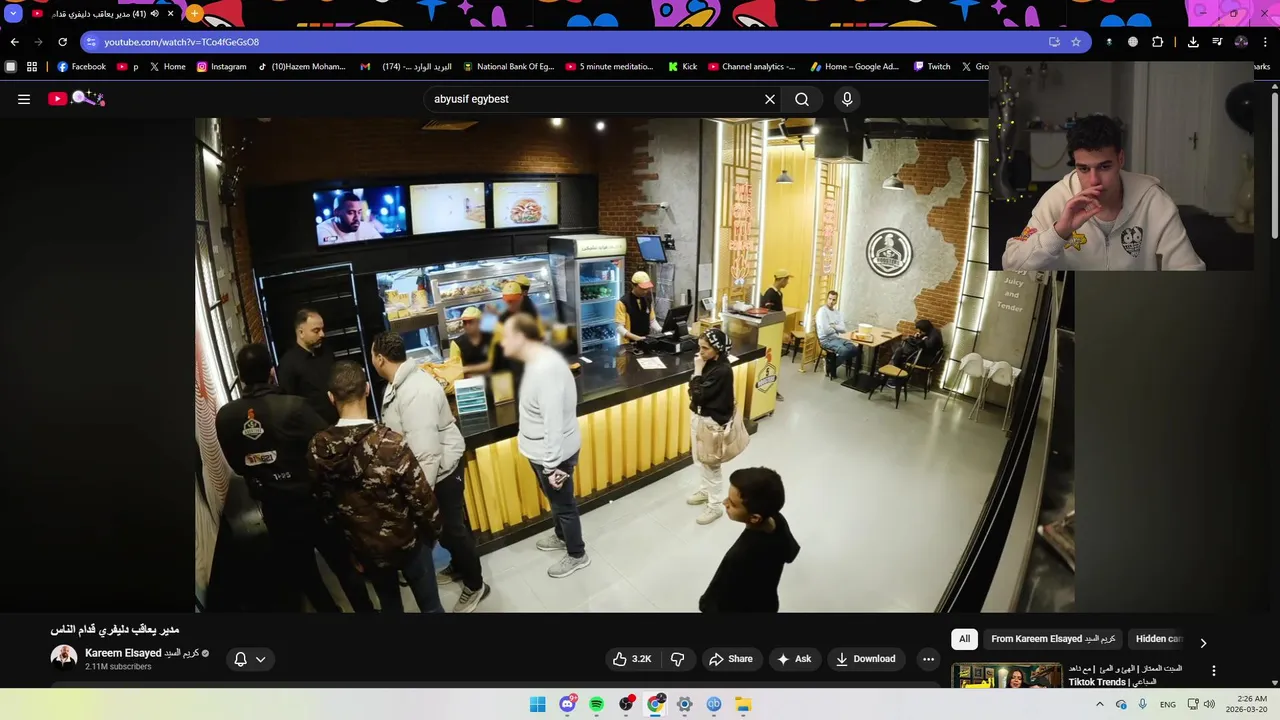Open a new browser tab
This screenshot has height=720, width=1280.
[194, 14]
